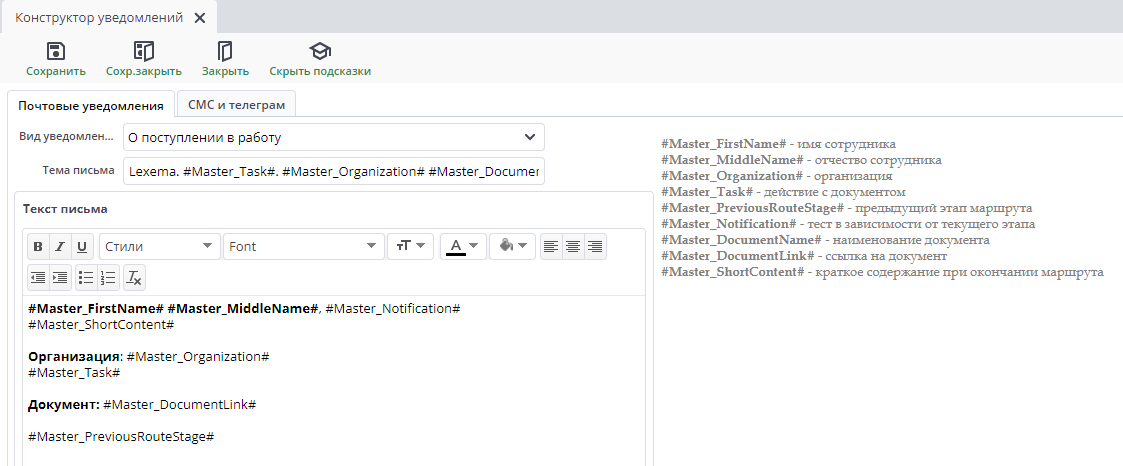Click #Master_Notification# in editor body
The height and width of the screenshot is (466, 1123).
[392, 308]
